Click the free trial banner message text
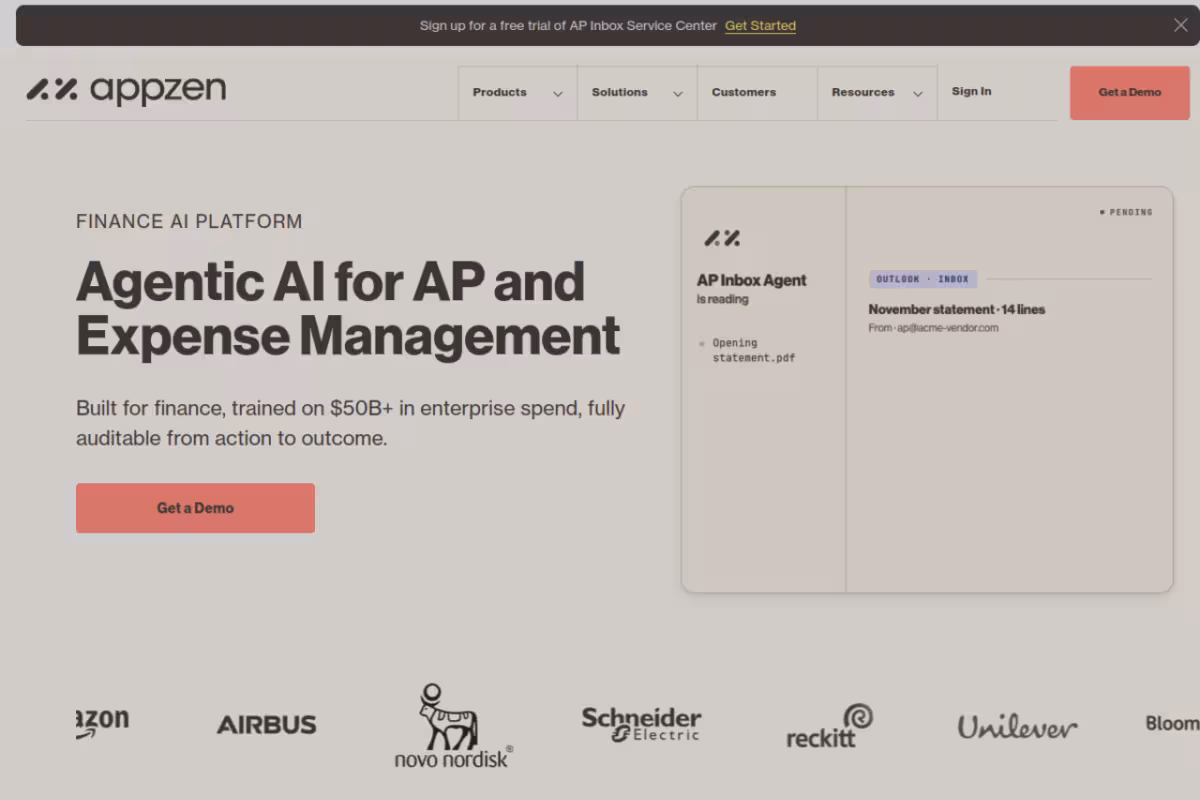The width and height of the screenshot is (1200, 800). (x=568, y=26)
